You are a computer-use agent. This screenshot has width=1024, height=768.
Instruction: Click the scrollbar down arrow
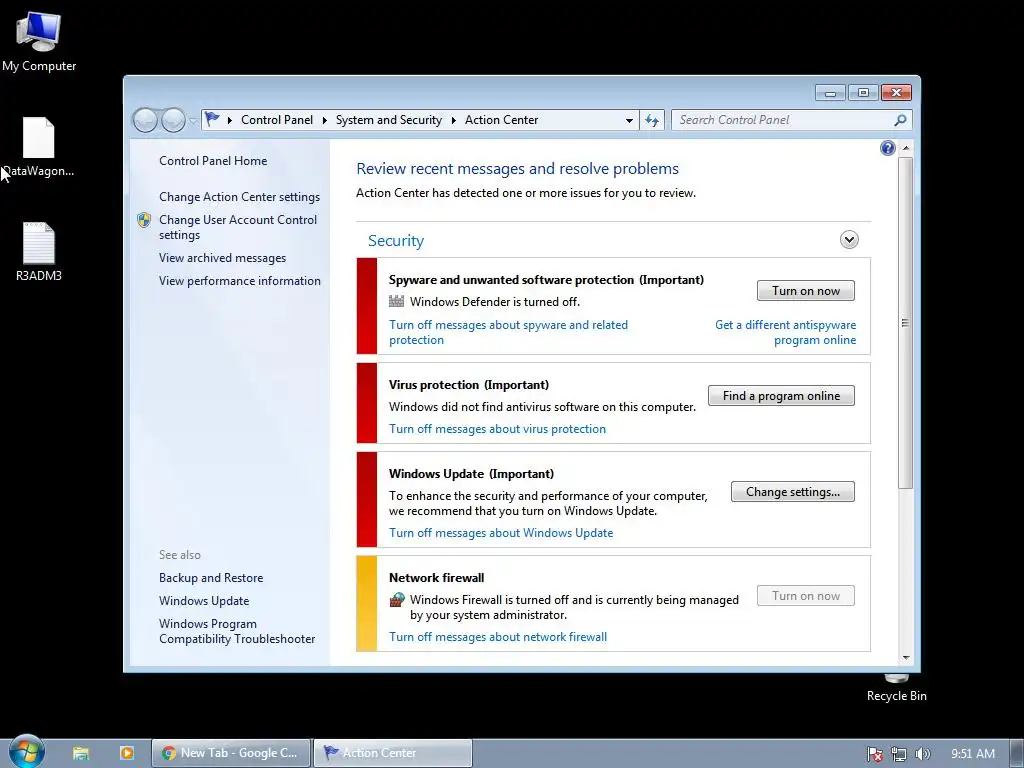[905, 657]
